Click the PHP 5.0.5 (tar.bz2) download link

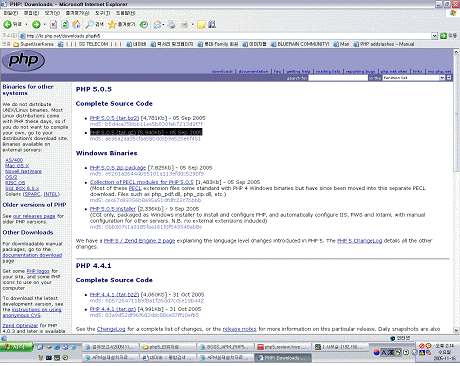coord(114,118)
